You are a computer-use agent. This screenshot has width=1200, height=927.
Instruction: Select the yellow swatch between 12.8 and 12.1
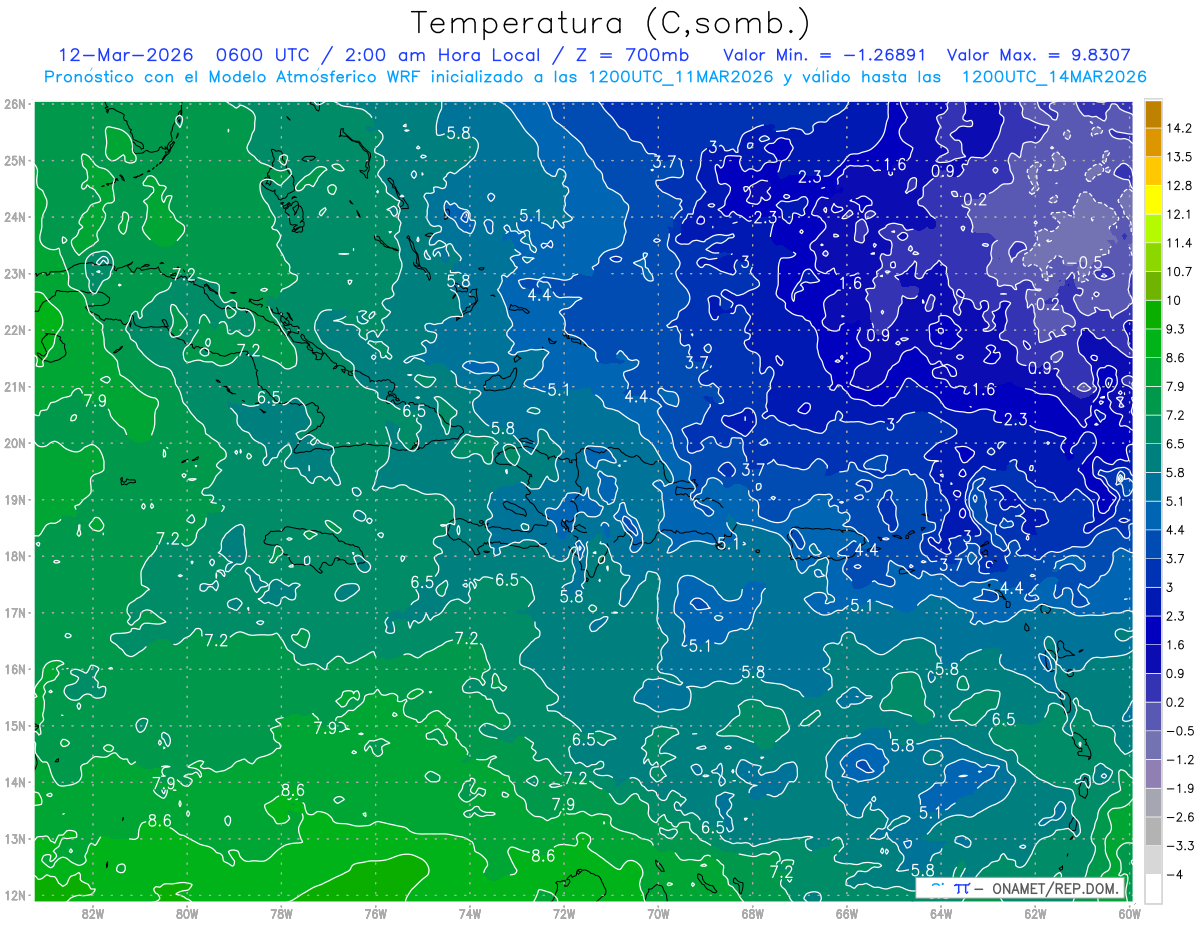pos(1153,200)
